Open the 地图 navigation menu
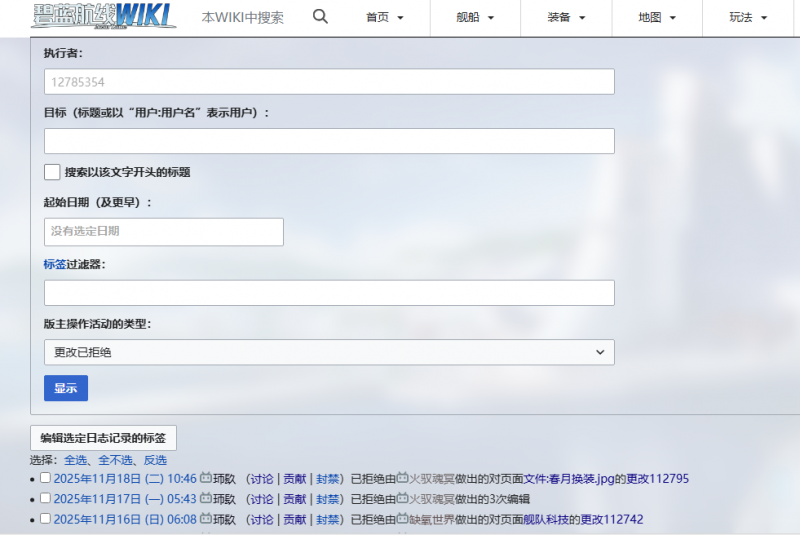800x535 pixels. [x=657, y=18]
